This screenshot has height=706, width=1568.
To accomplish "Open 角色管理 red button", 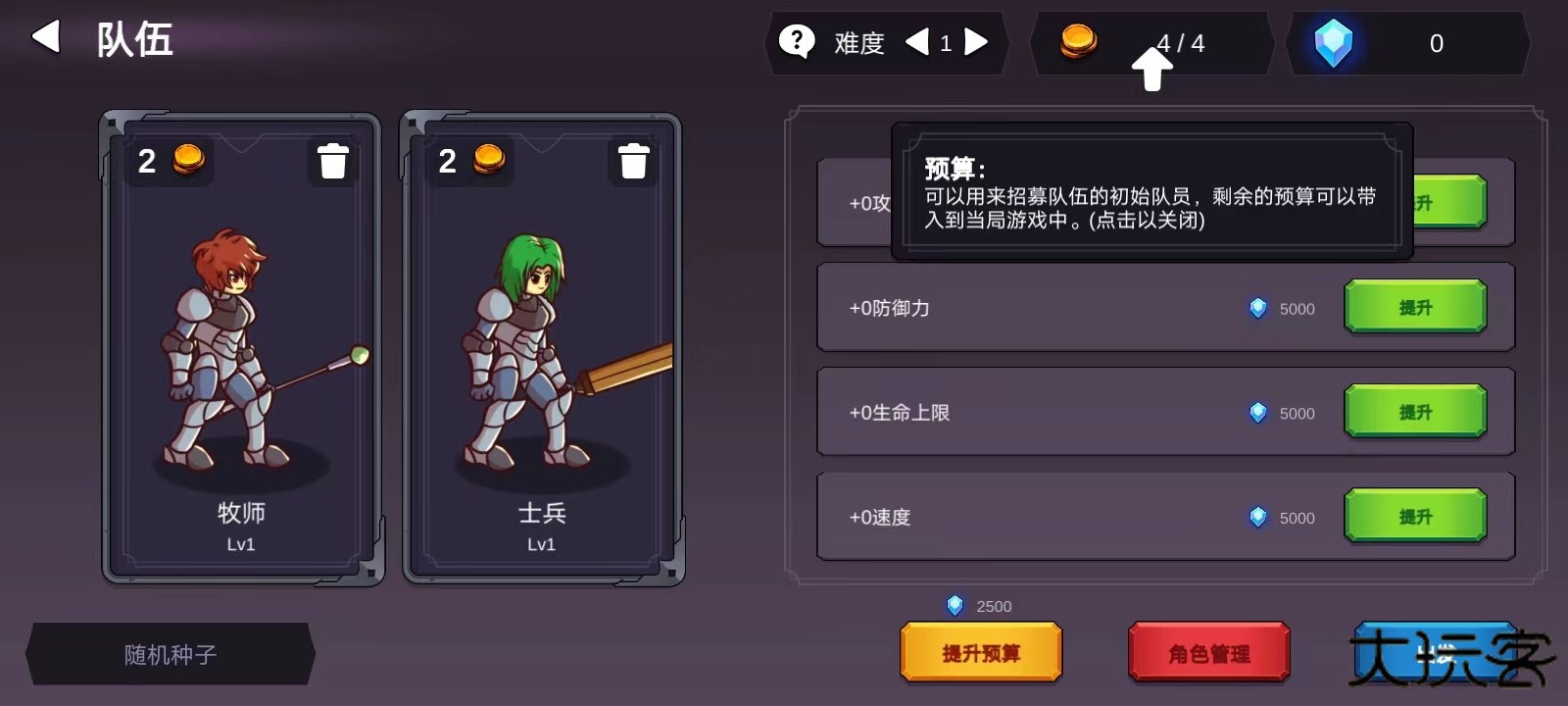I will 1209,652.
